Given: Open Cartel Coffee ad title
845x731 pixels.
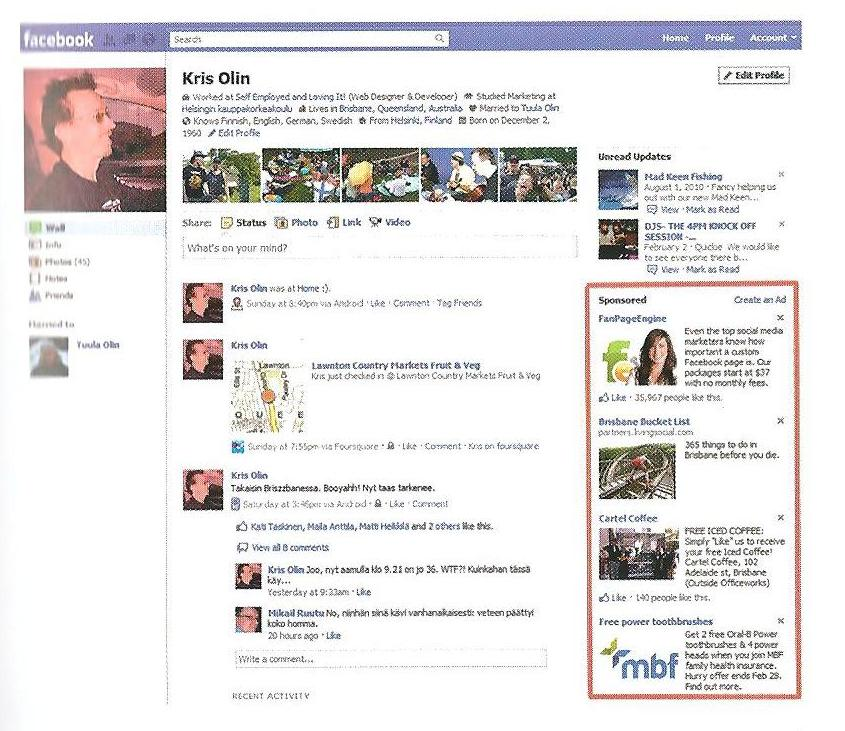Looking at the screenshot, I should [x=628, y=518].
